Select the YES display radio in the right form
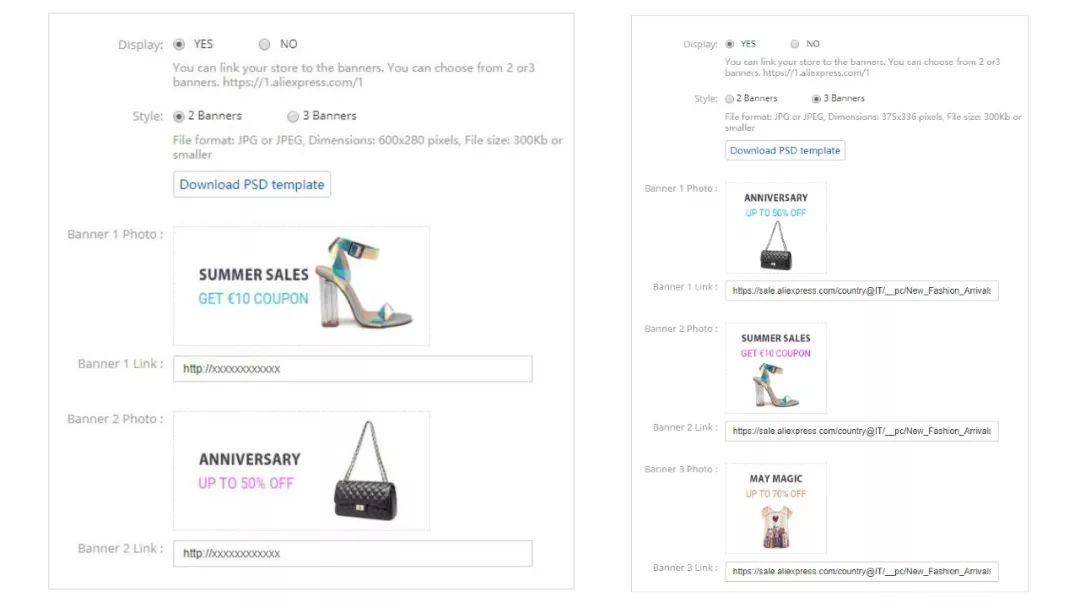Viewport: 1080px width, 608px height. (730, 44)
